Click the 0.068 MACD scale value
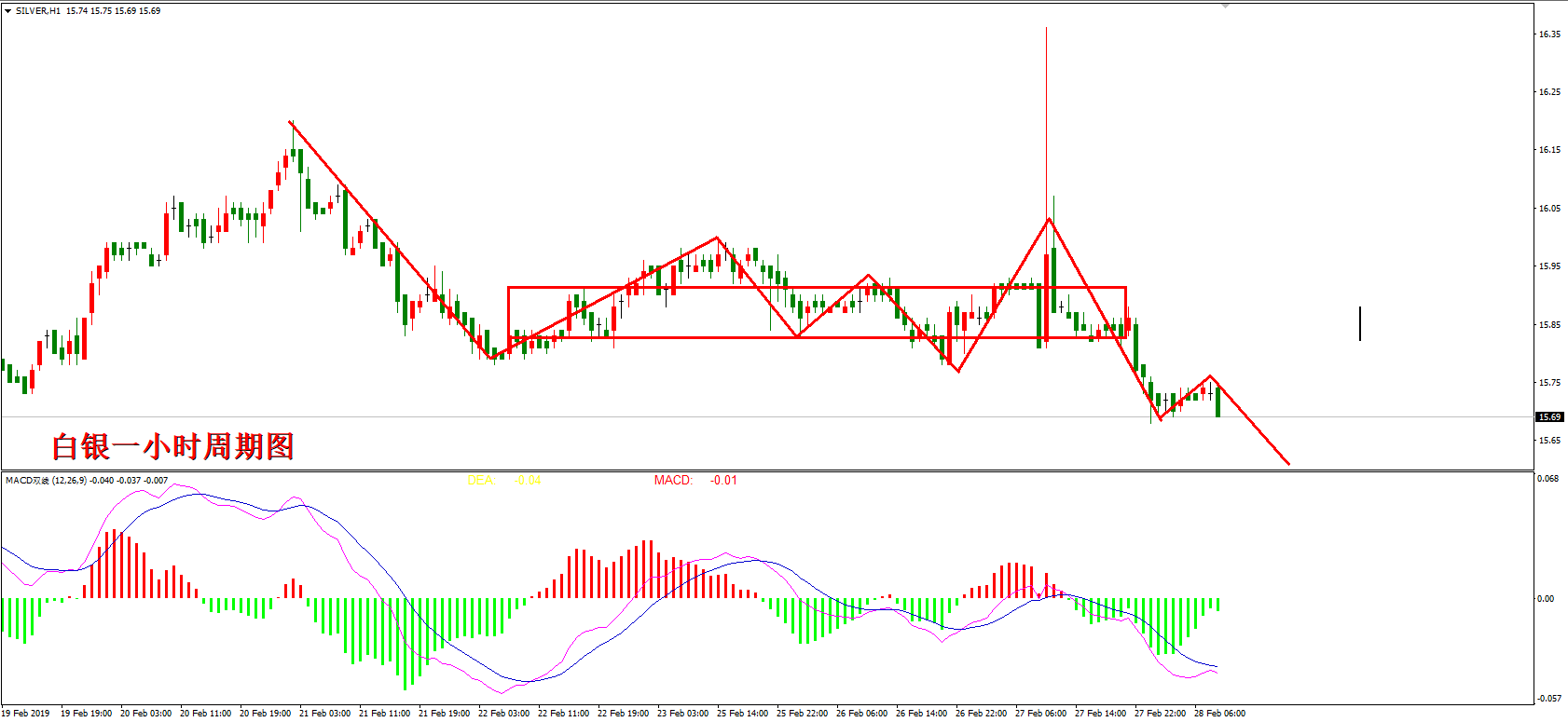The width and height of the screenshot is (1568, 722). tap(1547, 479)
